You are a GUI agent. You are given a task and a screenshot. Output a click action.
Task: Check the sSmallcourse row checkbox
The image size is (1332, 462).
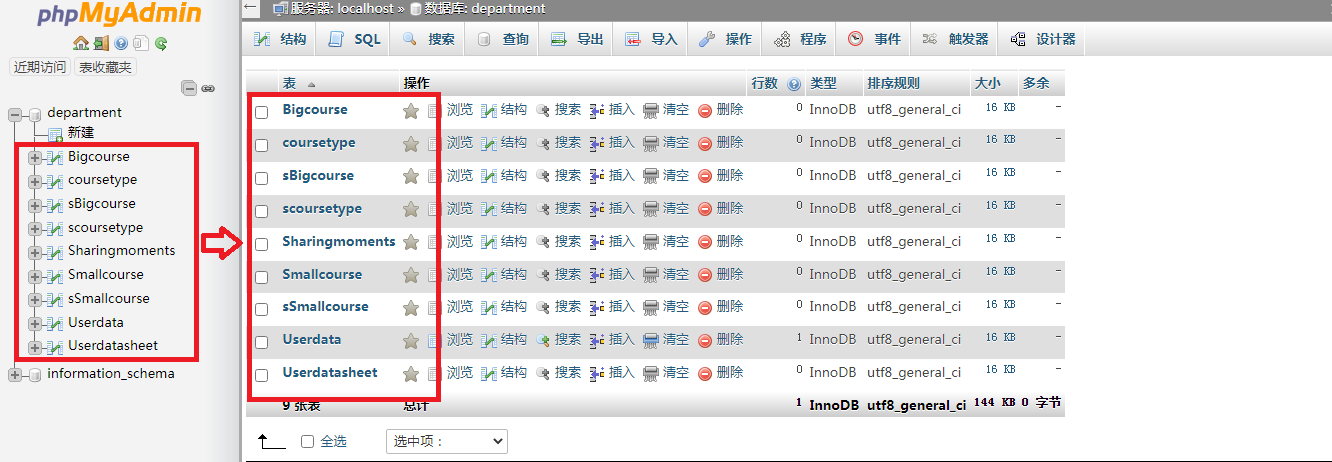coord(262,309)
